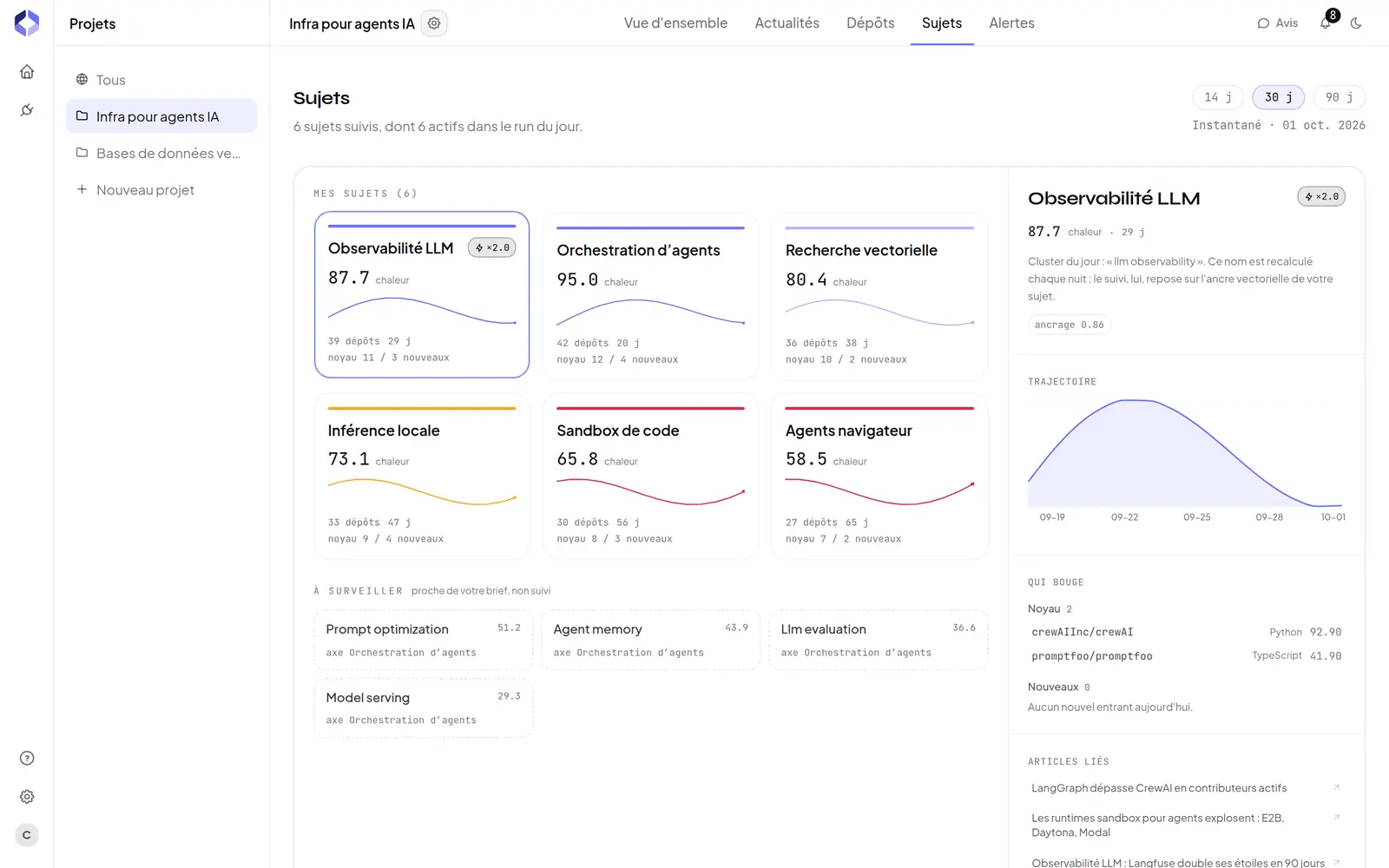1389x868 pixels.
Task: Click the globe icon next to Tous
Action: tap(82, 79)
